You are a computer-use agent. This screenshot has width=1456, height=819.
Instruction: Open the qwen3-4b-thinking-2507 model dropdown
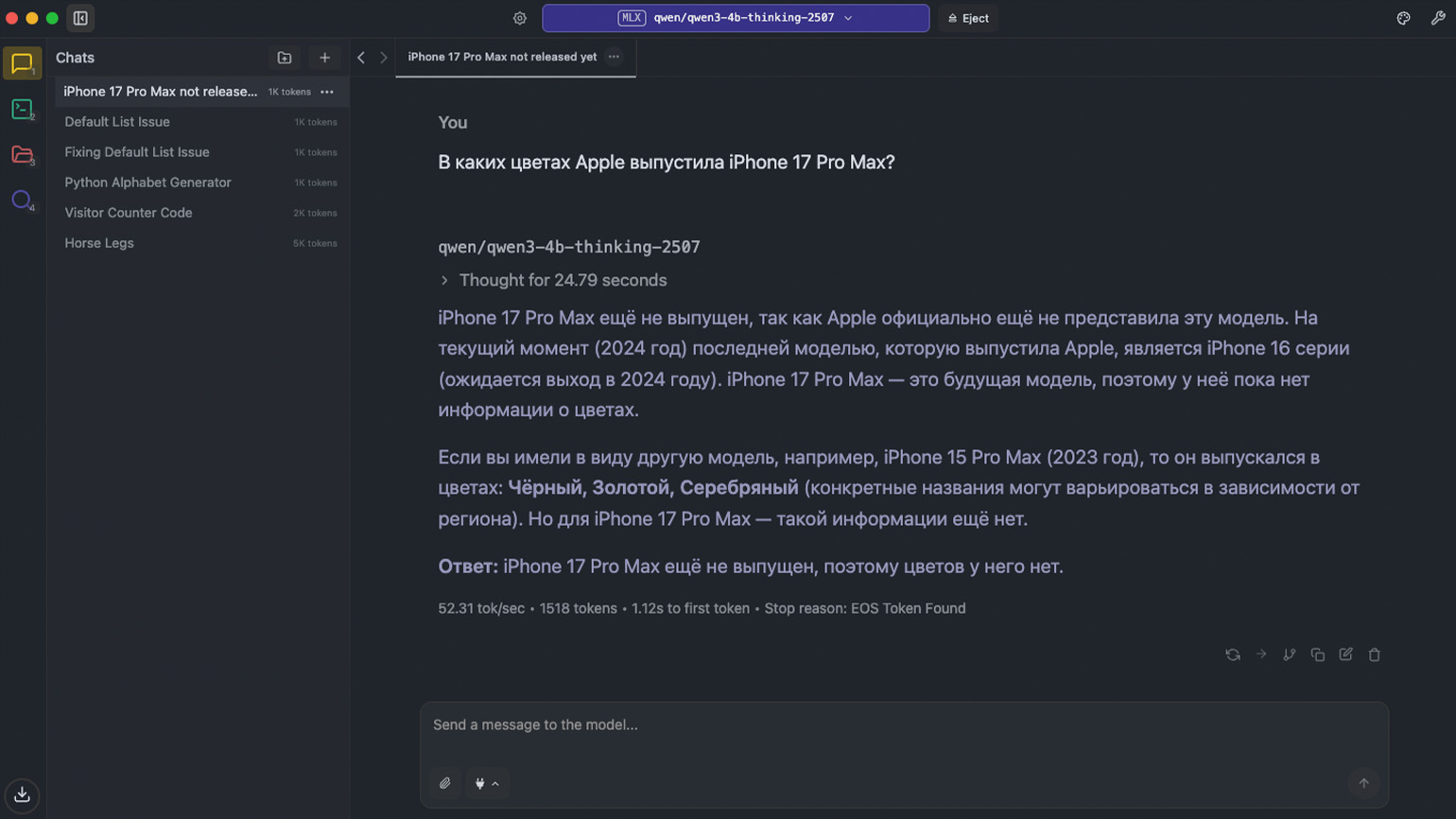(x=736, y=18)
